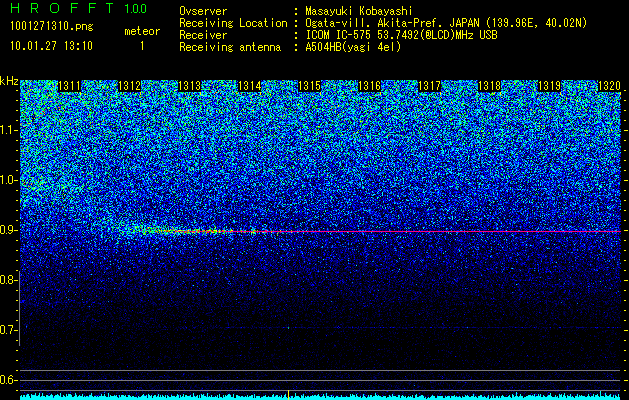Click the 0.7 kHz axis label

[x=8, y=330]
